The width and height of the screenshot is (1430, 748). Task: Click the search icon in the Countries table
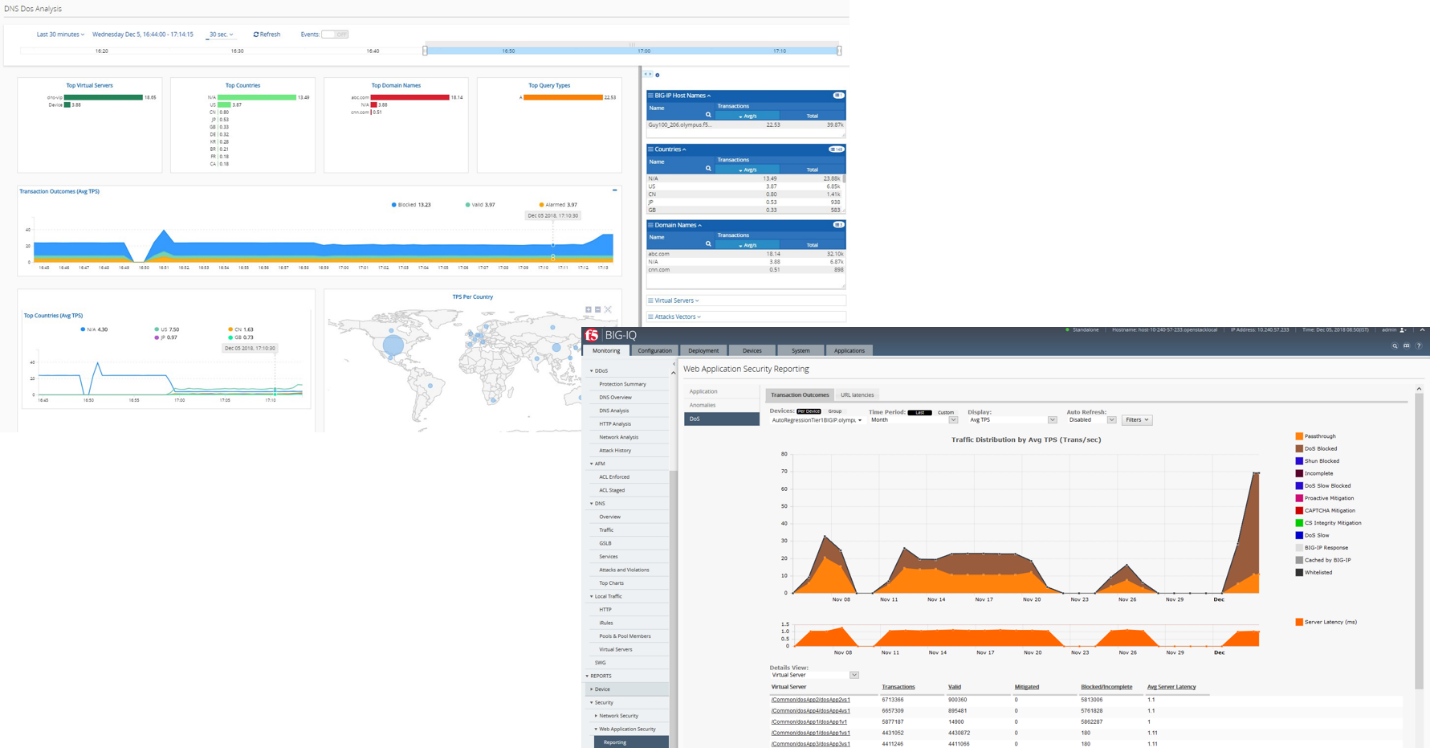pyautogui.click(x=708, y=169)
